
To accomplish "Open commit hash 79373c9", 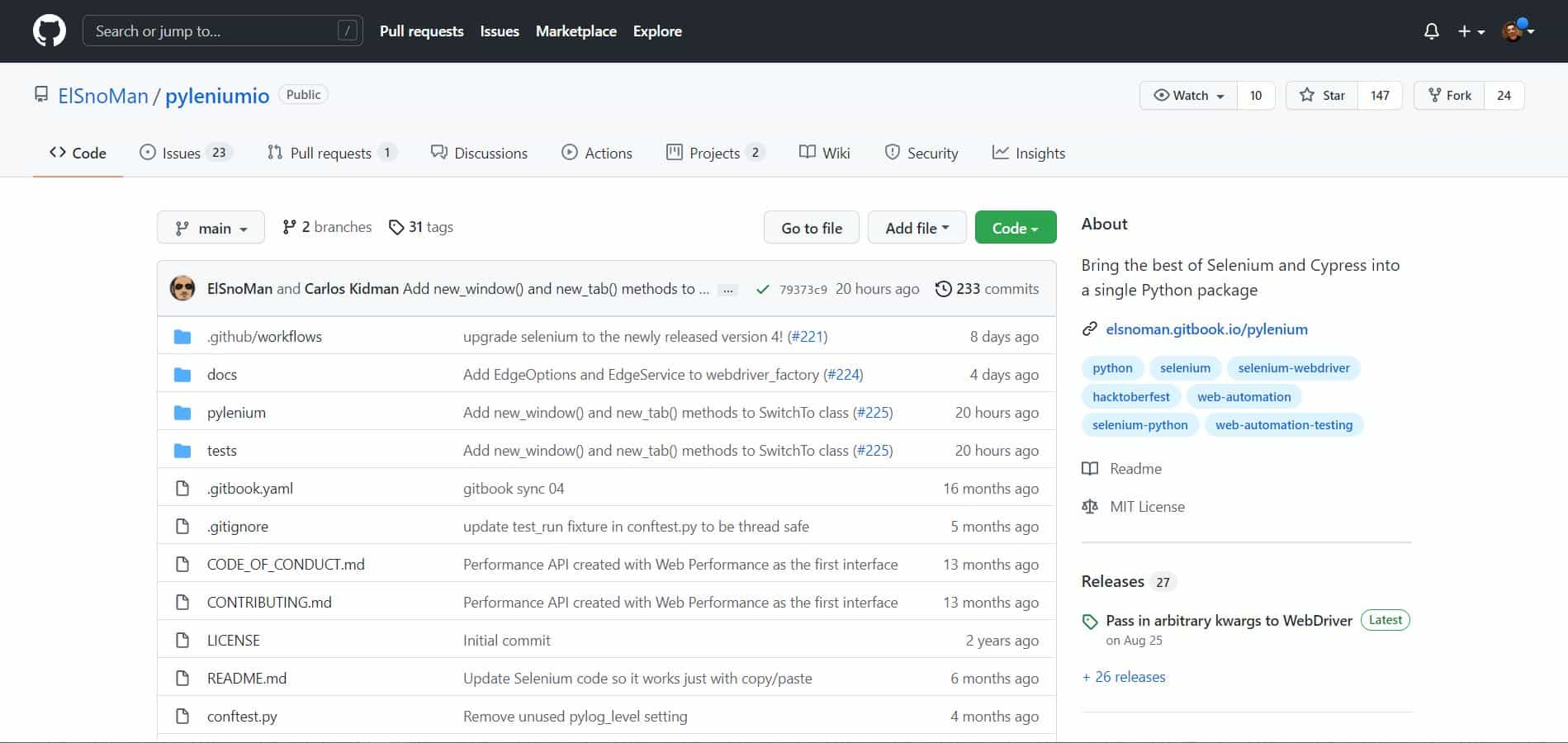I will pyautogui.click(x=803, y=290).
